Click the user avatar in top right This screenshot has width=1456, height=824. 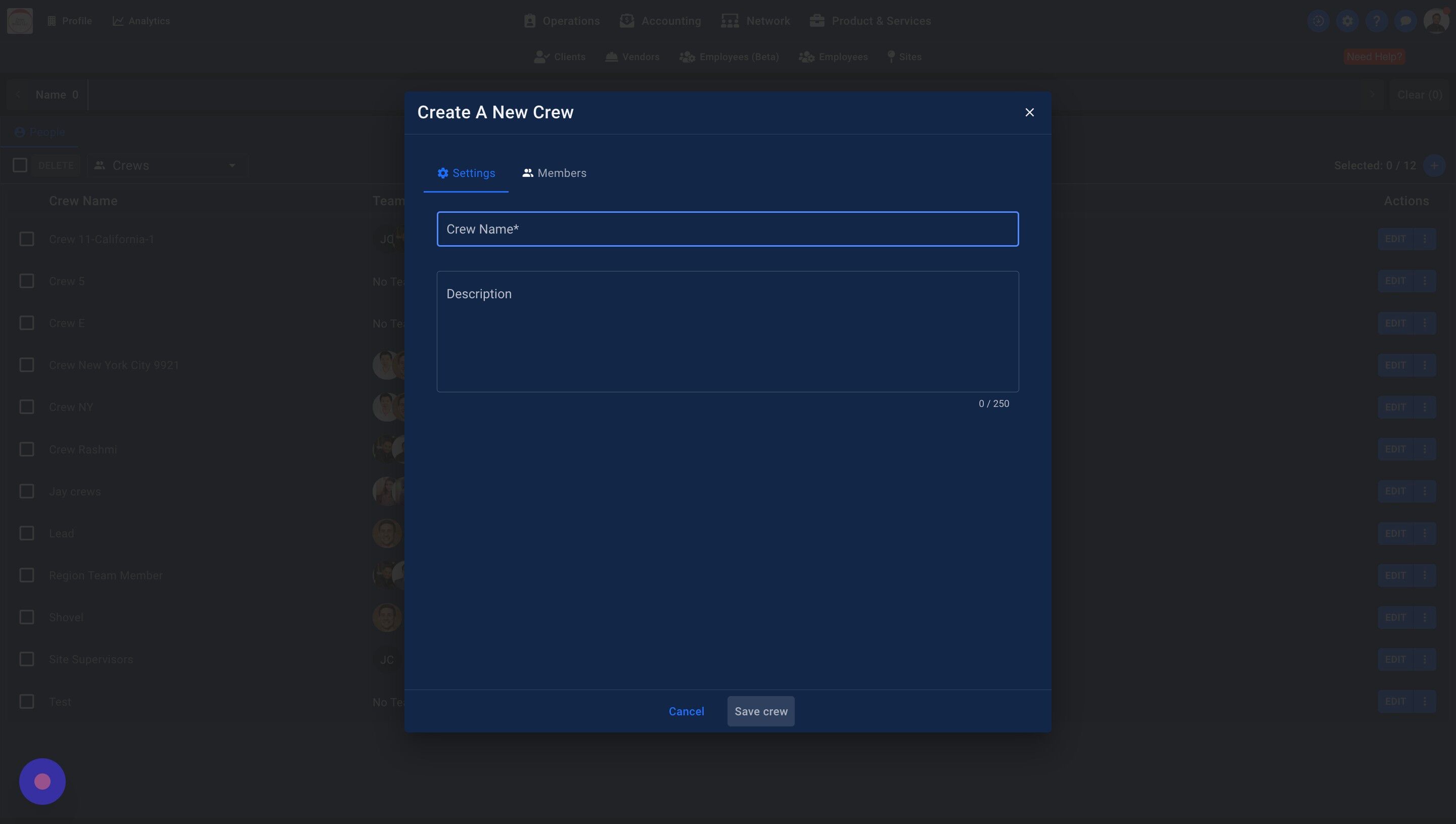(x=1436, y=21)
